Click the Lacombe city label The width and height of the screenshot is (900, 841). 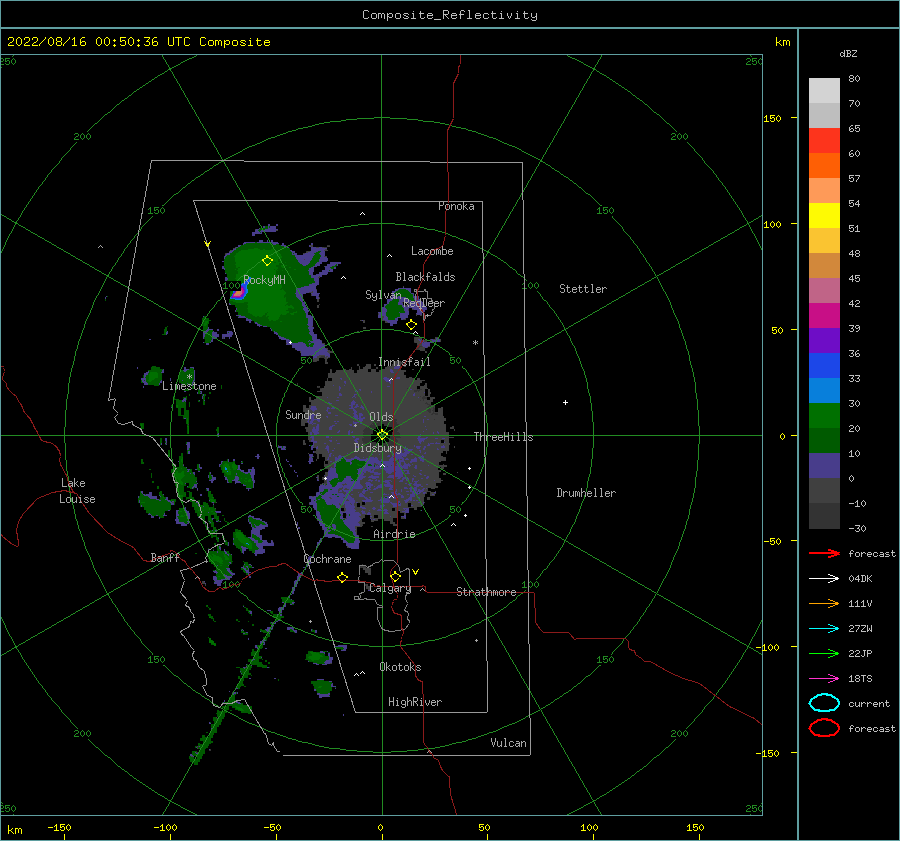click(432, 251)
